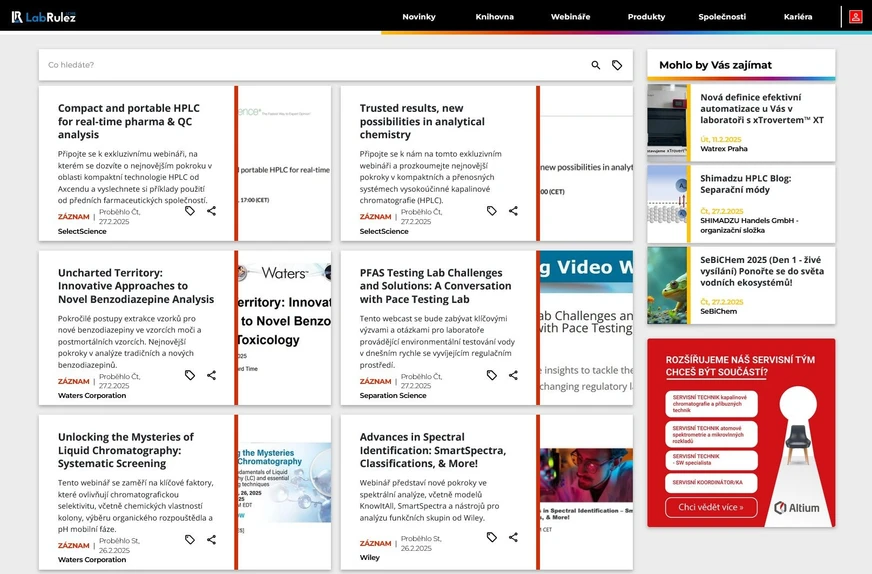Image resolution: width=872 pixels, height=574 pixels.
Task: Click 'Chci vědět více »' button
Action: point(711,507)
